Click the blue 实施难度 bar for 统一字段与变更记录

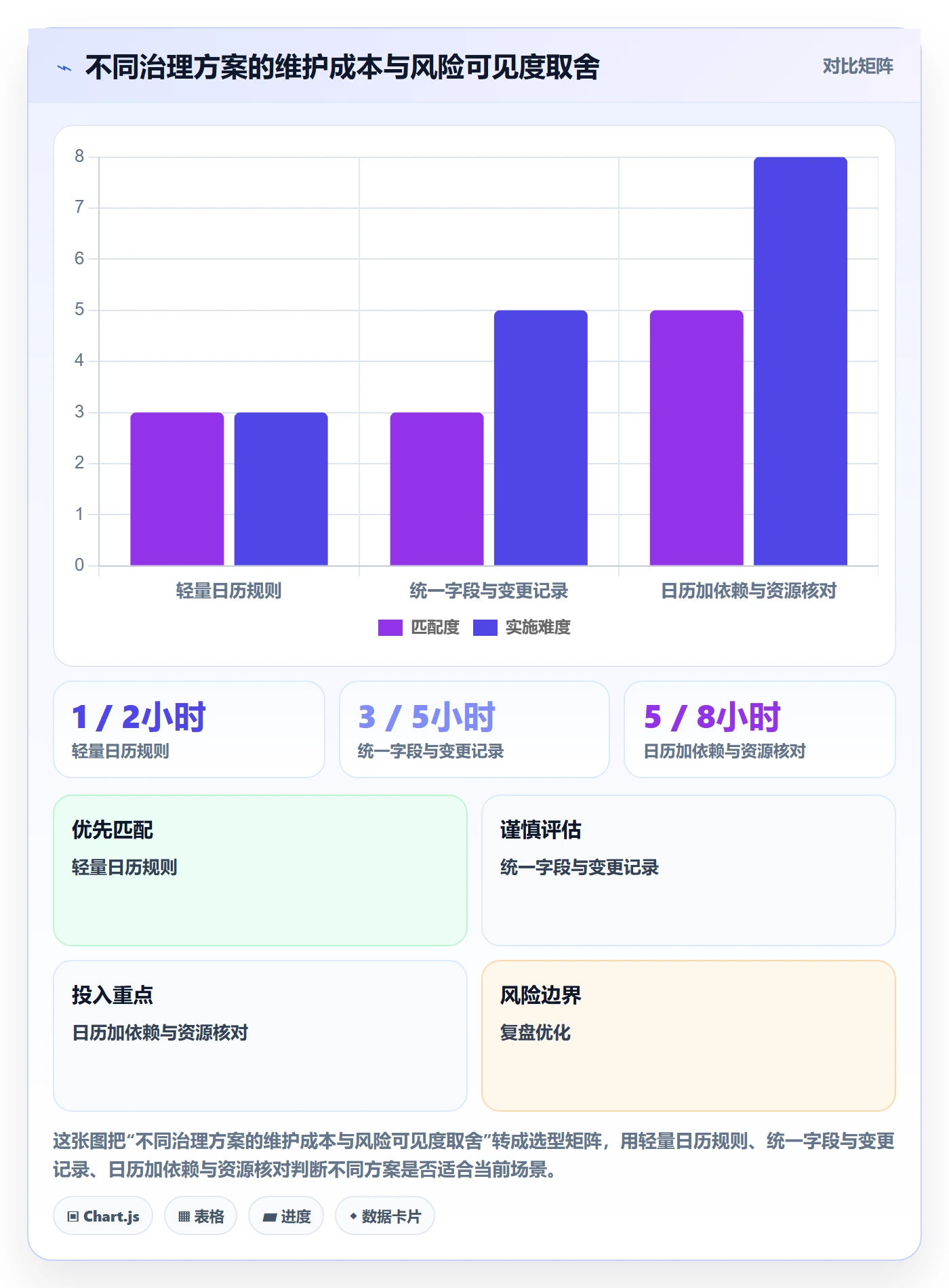[541, 438]
